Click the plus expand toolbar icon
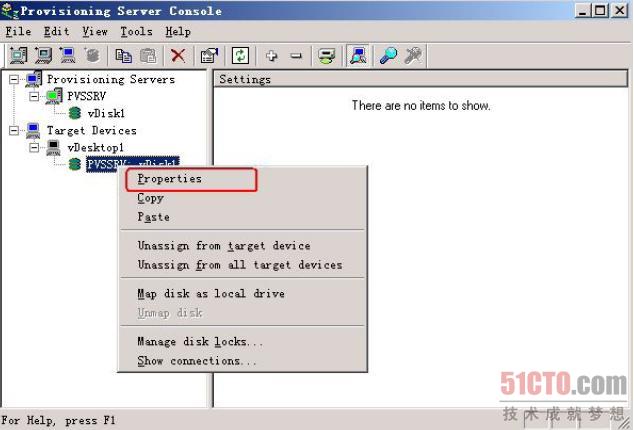Image resolution: width=634 pixels, height=430 pixels. [271, 55]
